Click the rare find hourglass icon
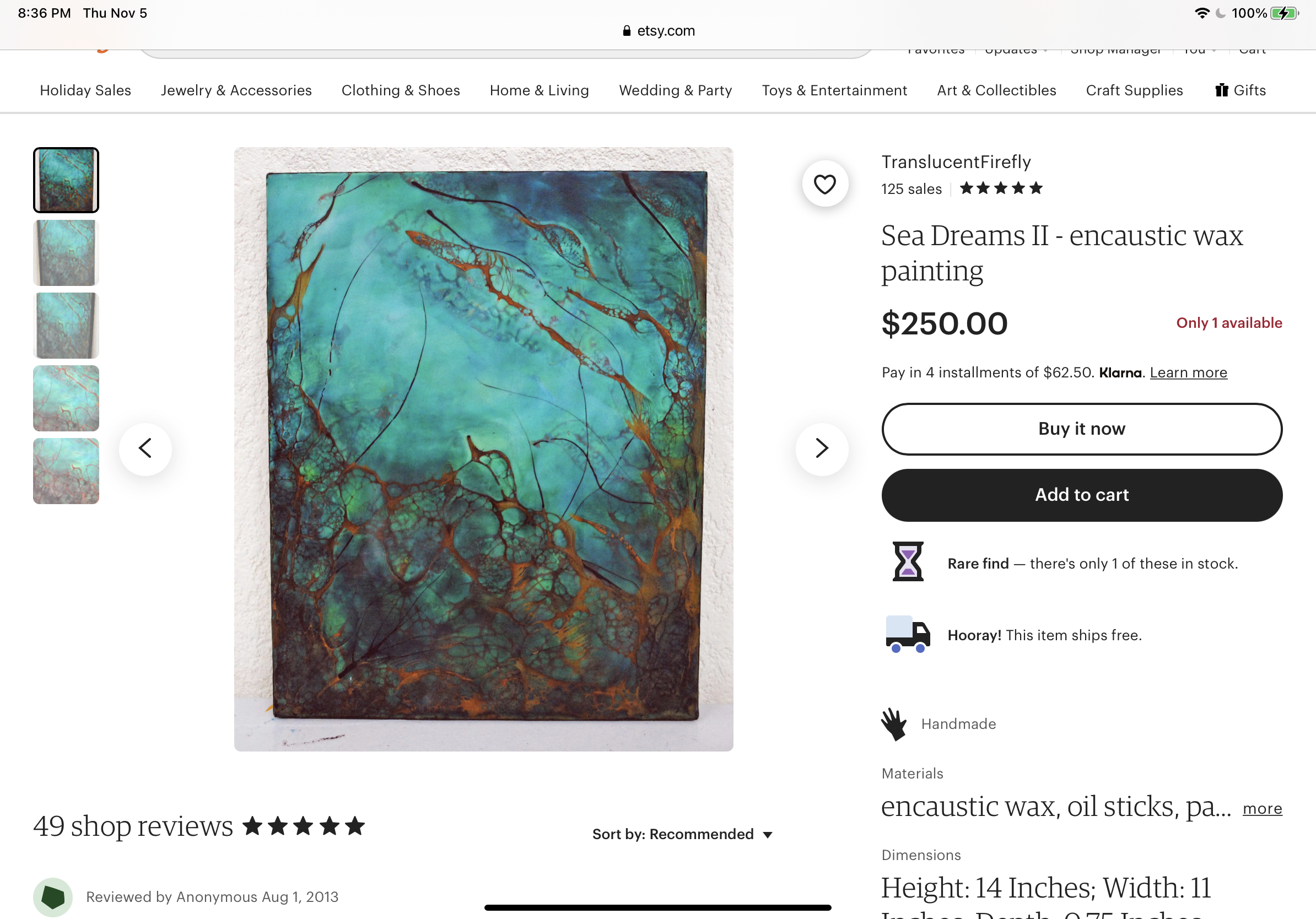 (x=908, y=561)
